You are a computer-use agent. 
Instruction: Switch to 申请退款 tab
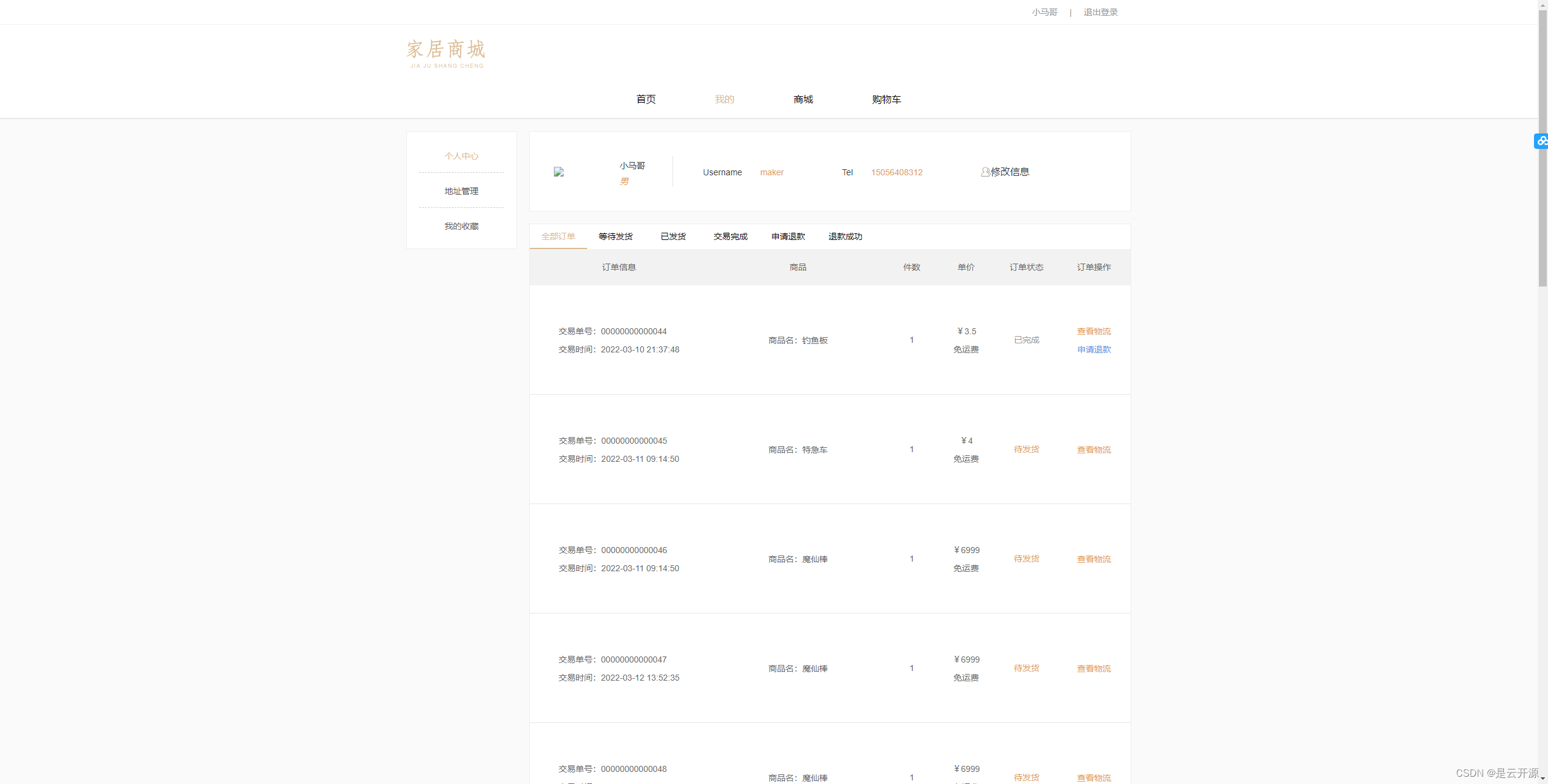point(788,236)
